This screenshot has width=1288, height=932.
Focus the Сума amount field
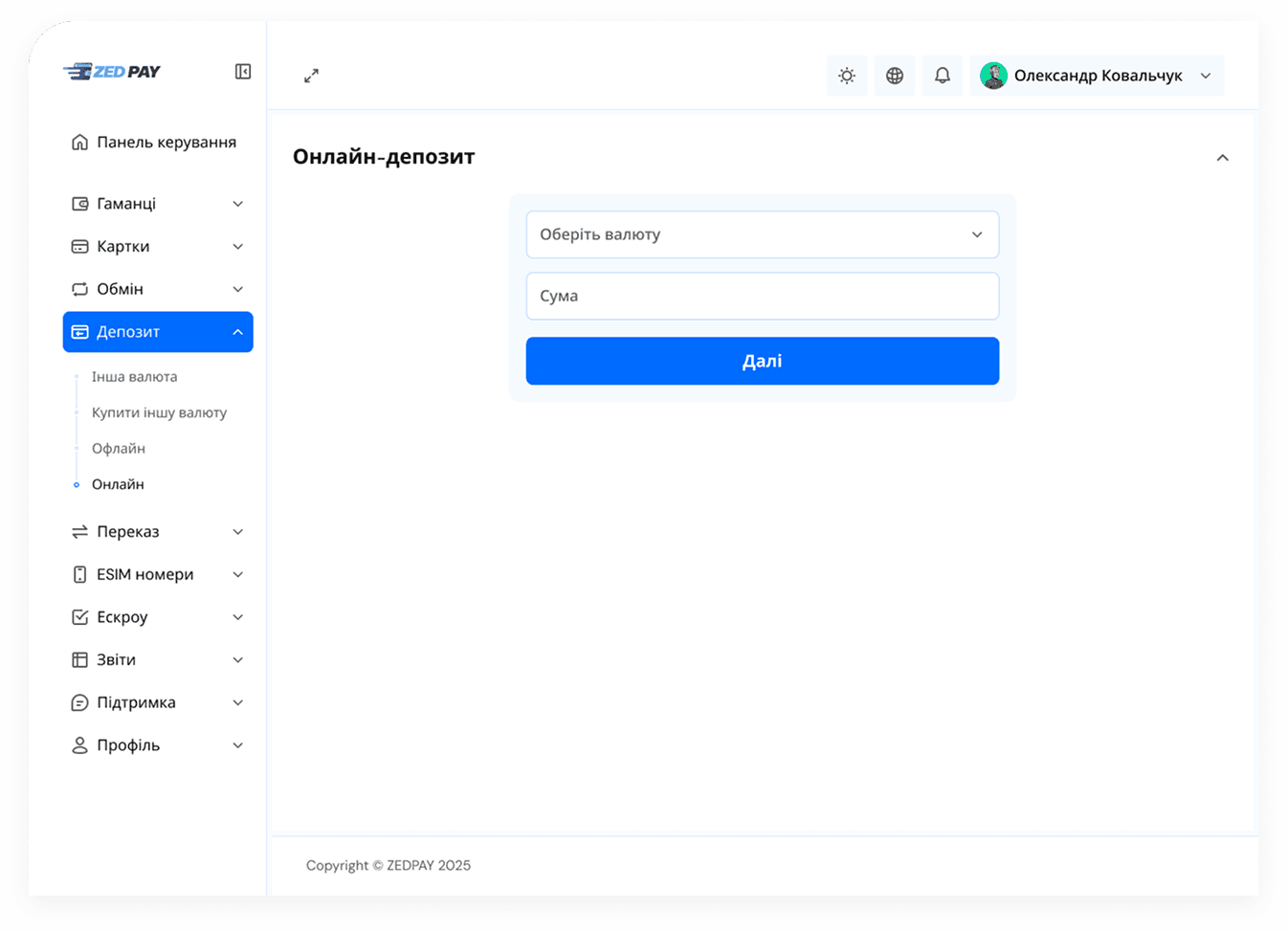tap(763, 297)
